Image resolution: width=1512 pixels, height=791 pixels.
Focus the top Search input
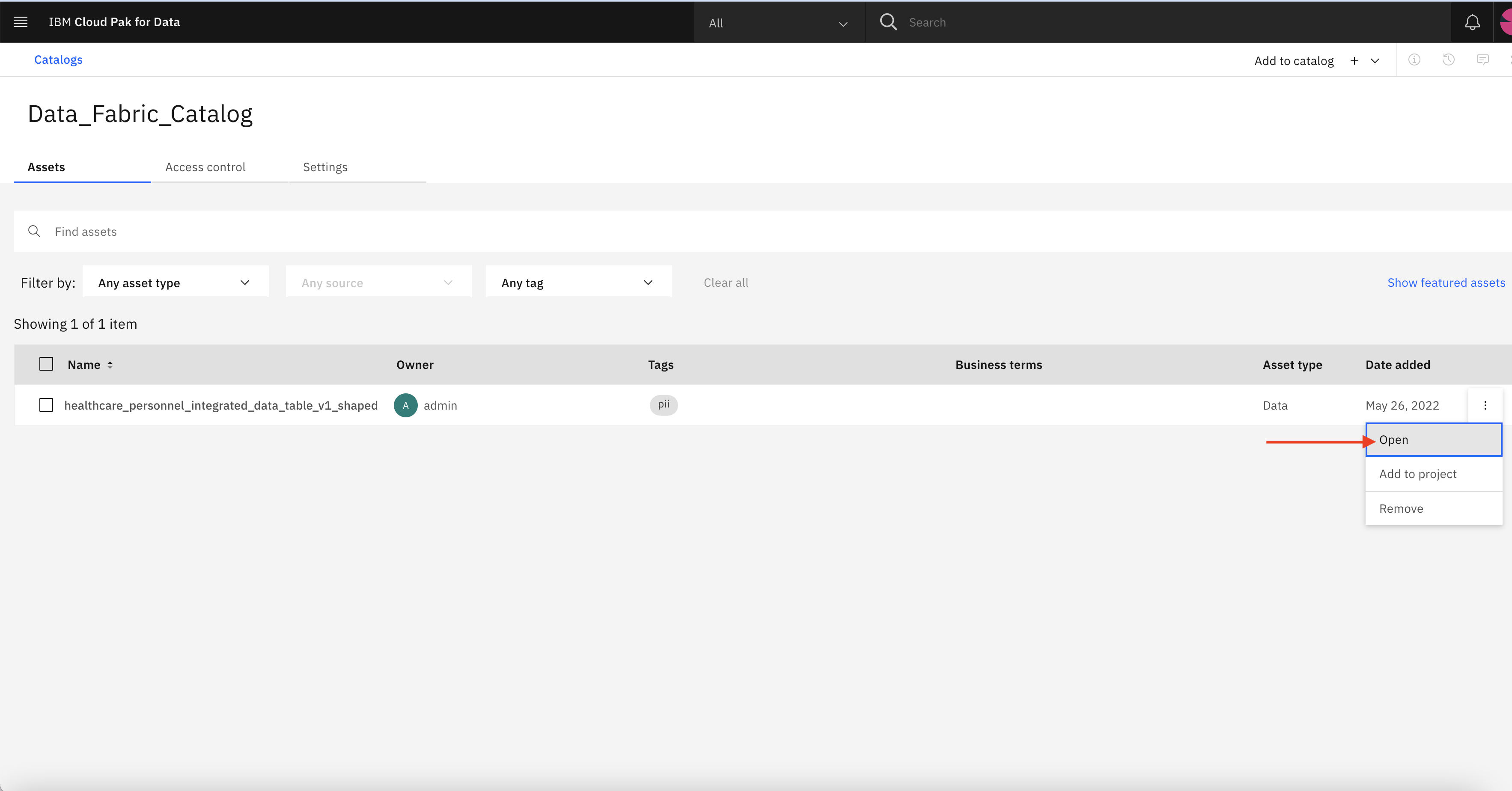click(x=1158, y=22)
